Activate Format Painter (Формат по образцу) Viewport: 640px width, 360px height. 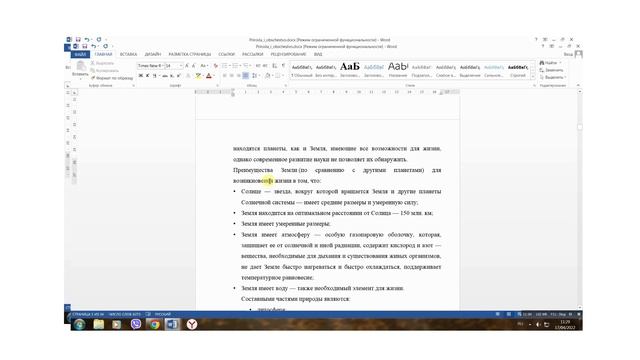coord(111,78)
